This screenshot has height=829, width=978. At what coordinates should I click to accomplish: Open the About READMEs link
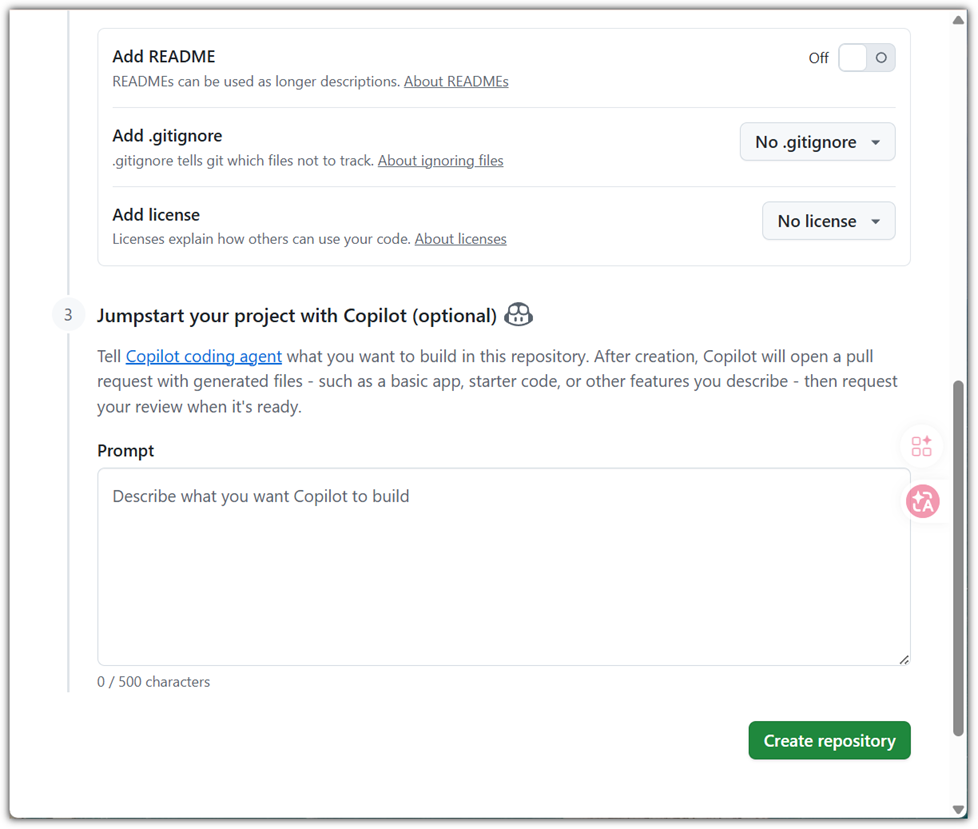tap(456, 82)
